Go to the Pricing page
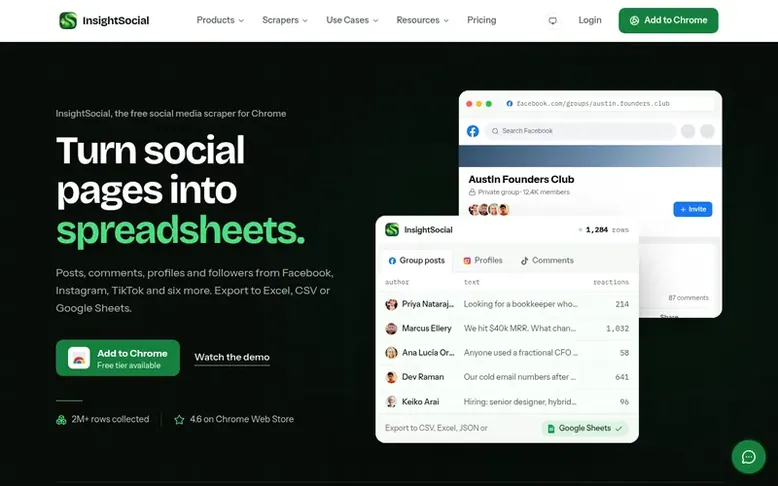Image resolution: width=778 pixels, height=486 pixels. coord(481,20)
